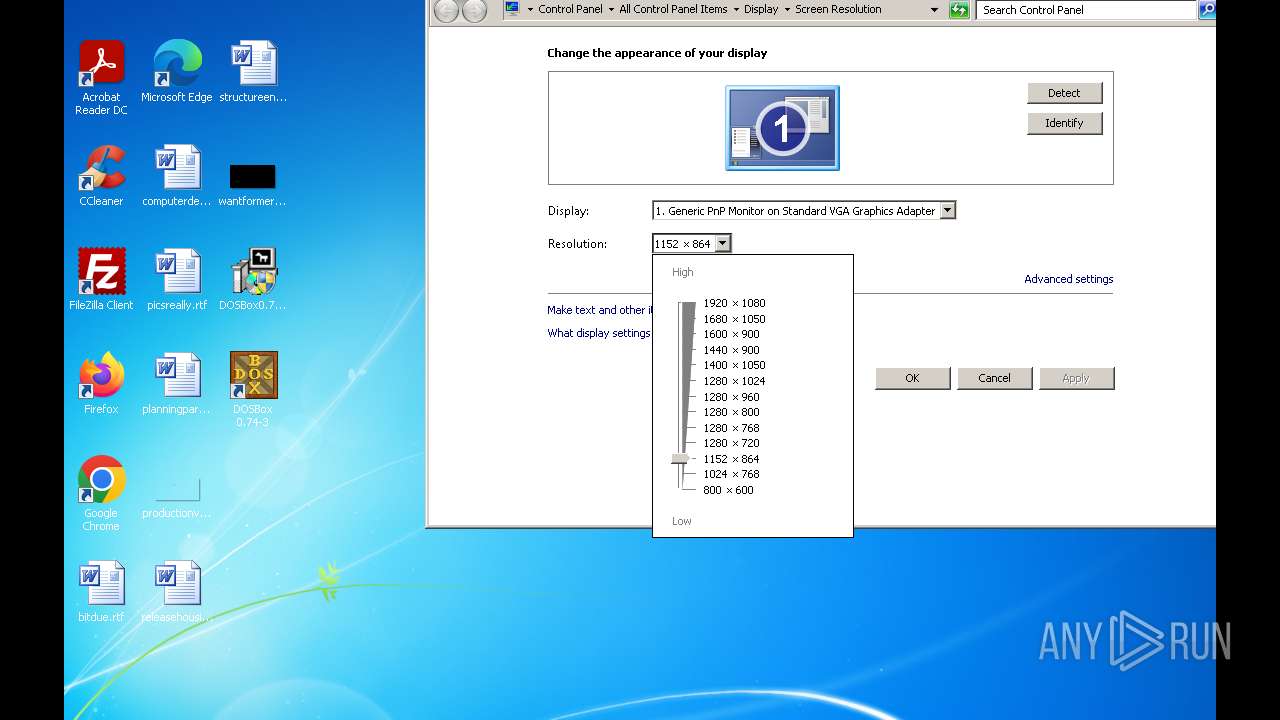This screenshot has width=1280, height=720.
Task: Launch DOSBox 0.74-3 shortcut
Action: click(x=253, y=389)
